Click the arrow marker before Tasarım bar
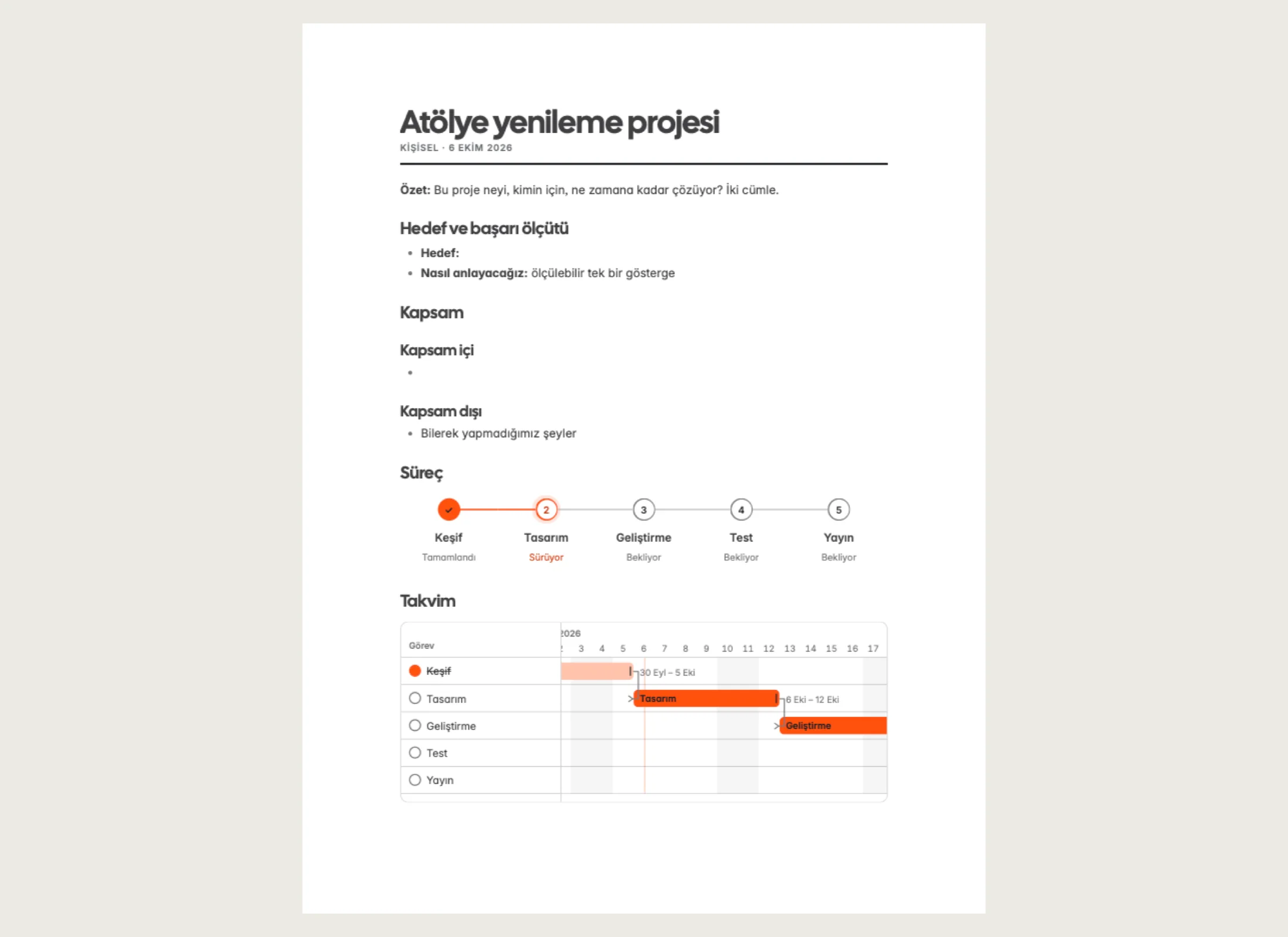This screenshot has width=1288, height=937. (x=631, y=699)
